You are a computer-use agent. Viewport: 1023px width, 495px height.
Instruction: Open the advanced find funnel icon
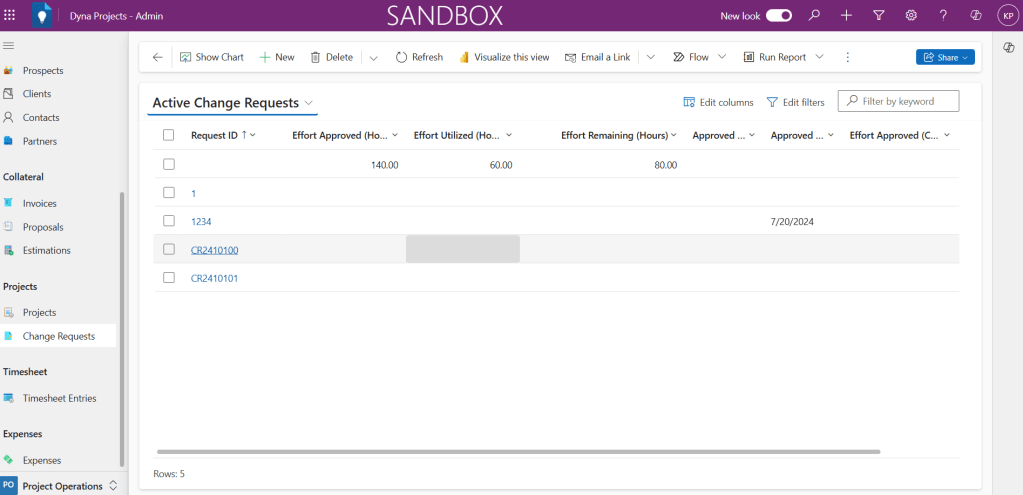click(878, 16)
